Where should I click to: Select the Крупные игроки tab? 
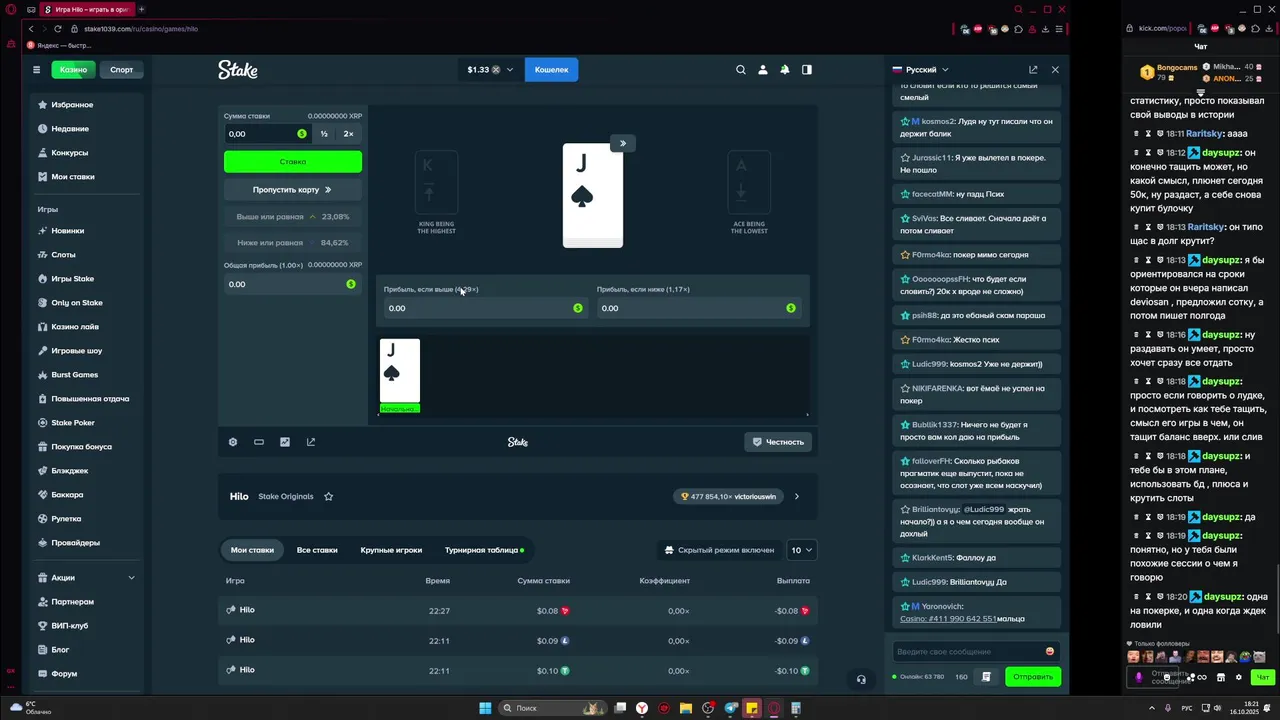(391, 550)
